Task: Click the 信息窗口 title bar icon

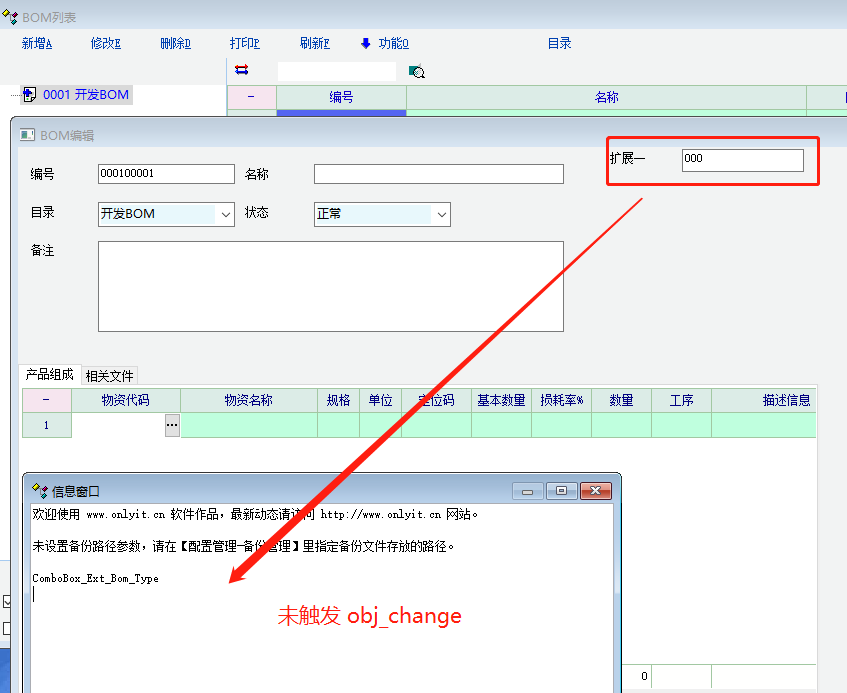Action: tap(40, 491)
